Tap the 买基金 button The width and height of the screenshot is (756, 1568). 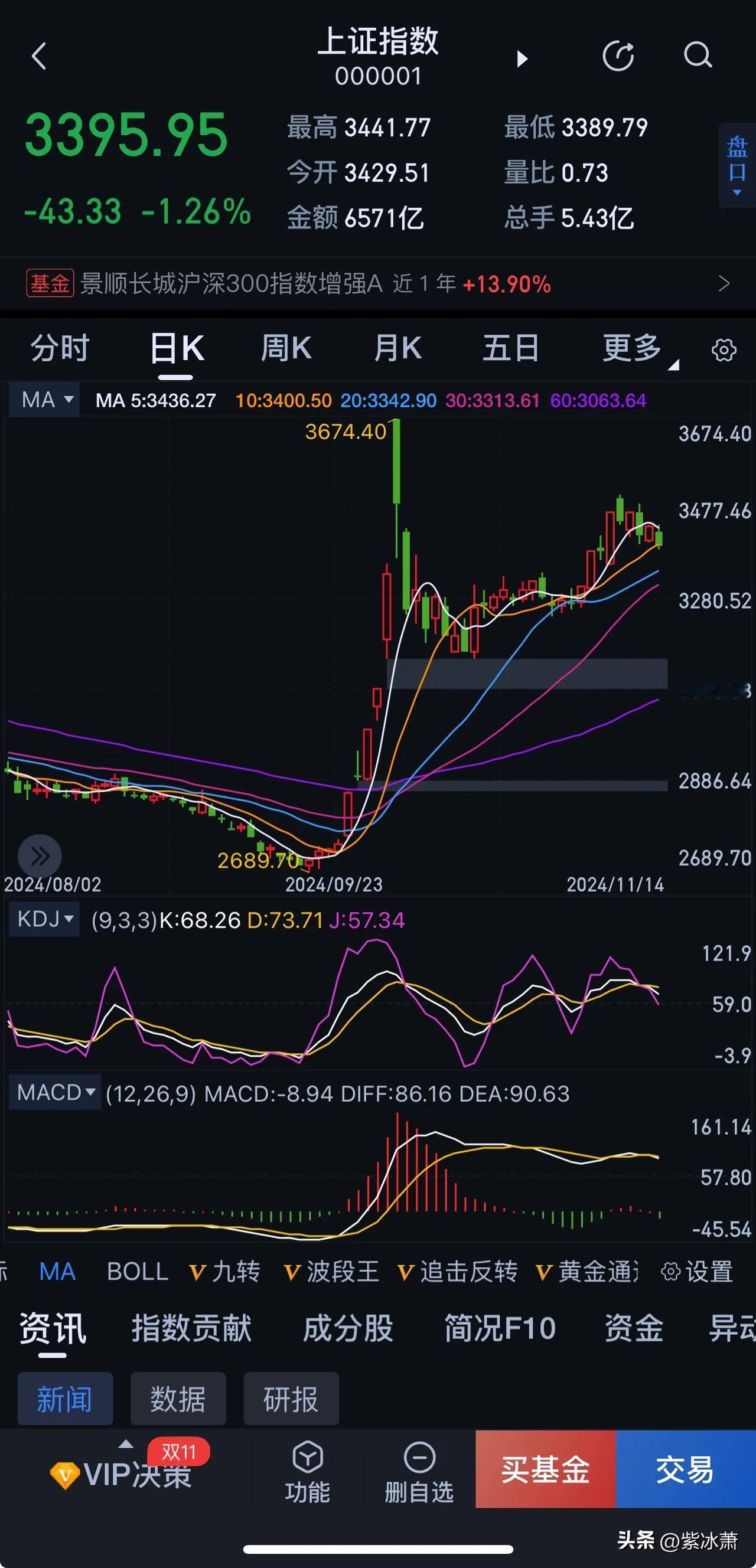point(546,1469)
